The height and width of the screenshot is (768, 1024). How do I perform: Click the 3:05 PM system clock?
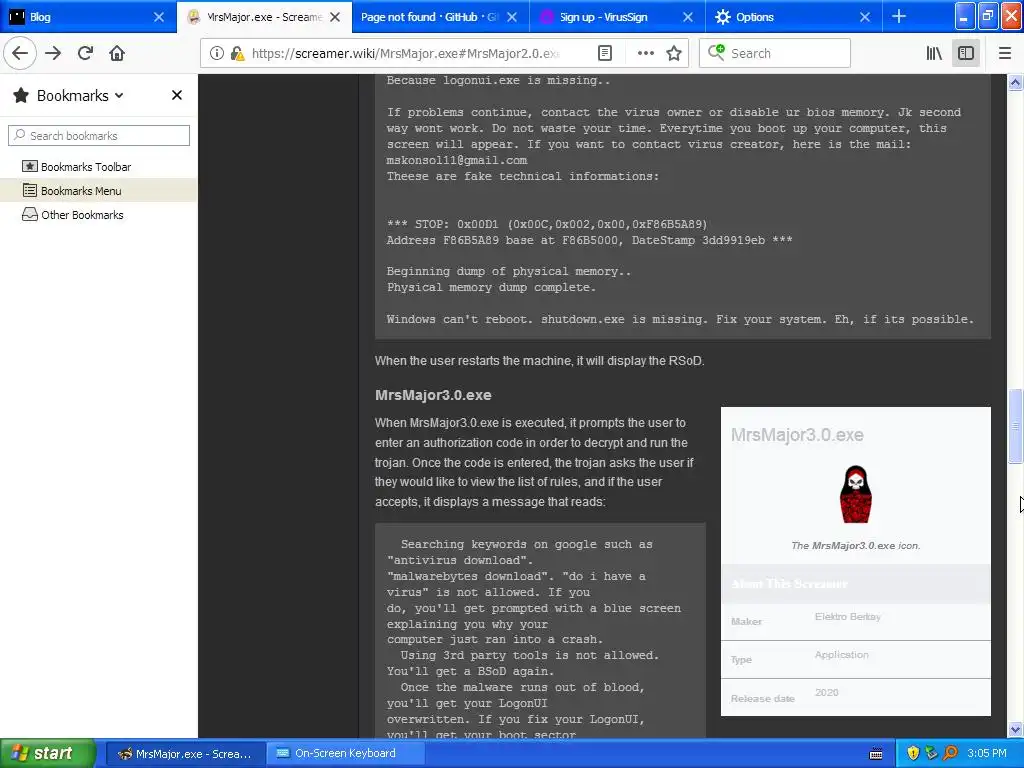987,753
